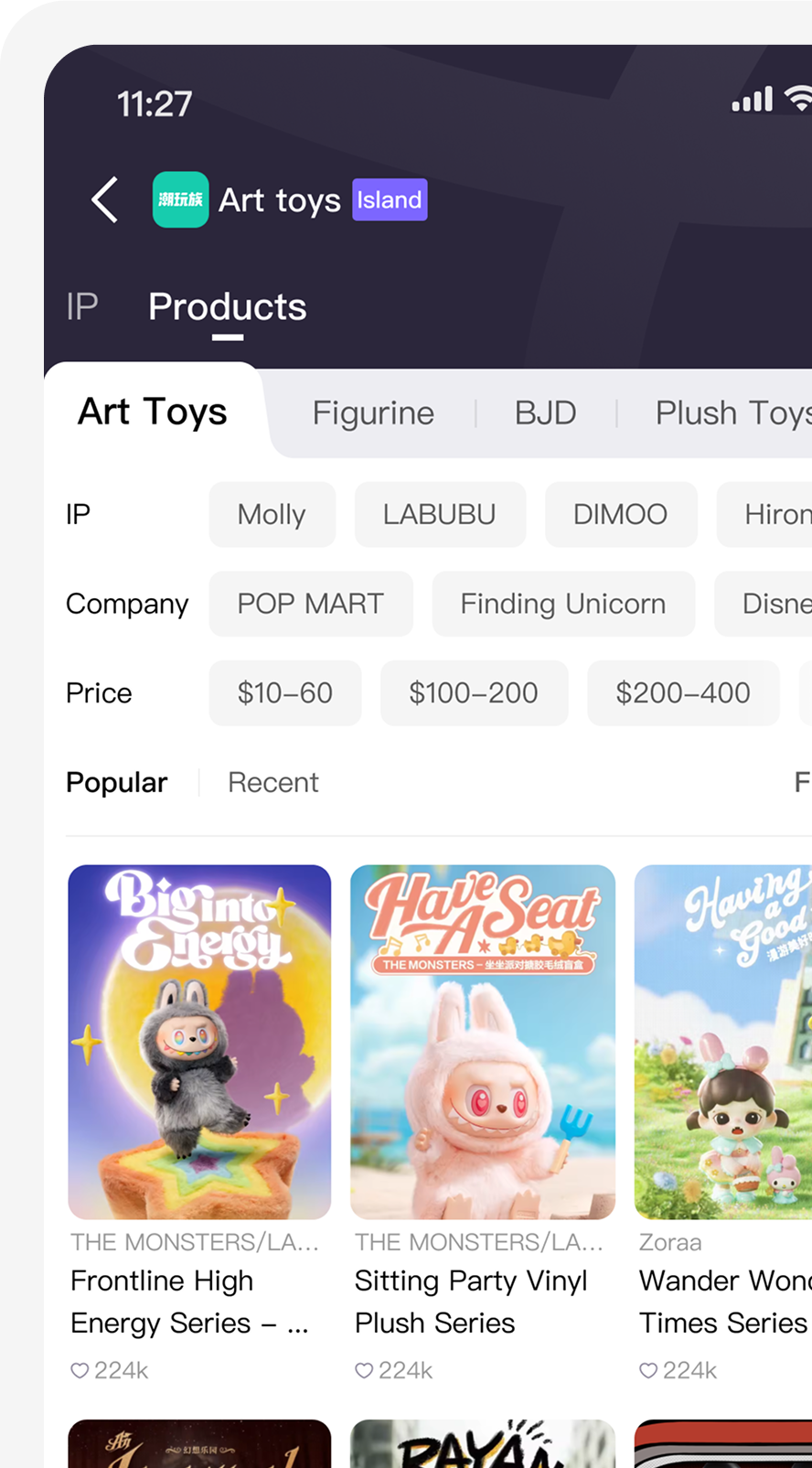Like the Frontline High Energy Series heart

pyautogui.click(x=80, y=1370)
